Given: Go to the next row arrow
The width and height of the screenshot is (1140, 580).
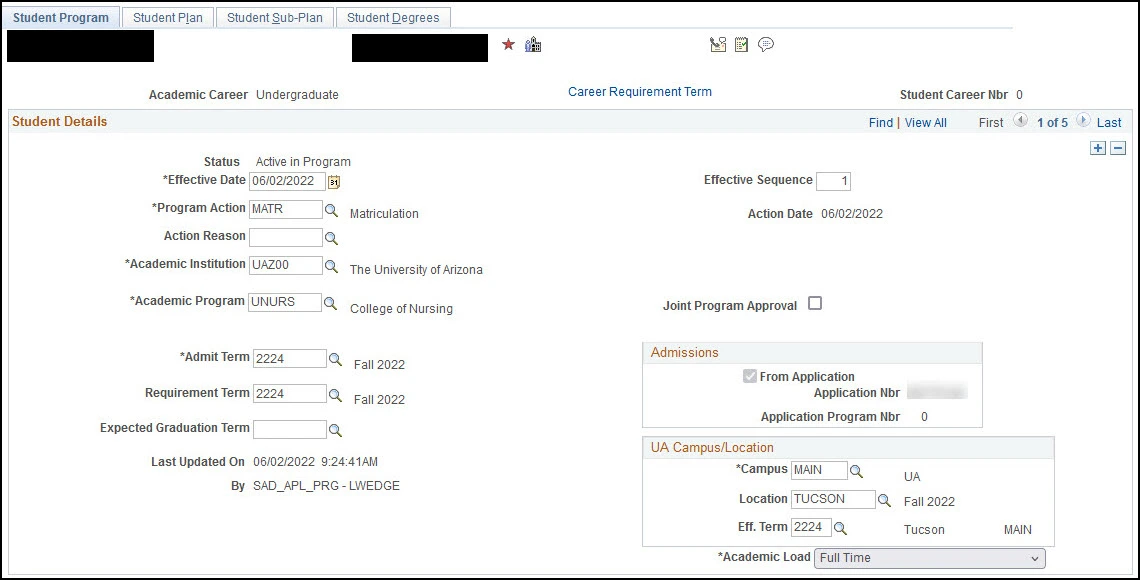Looking at the screenshot, I should click(x=1083, y=121).
